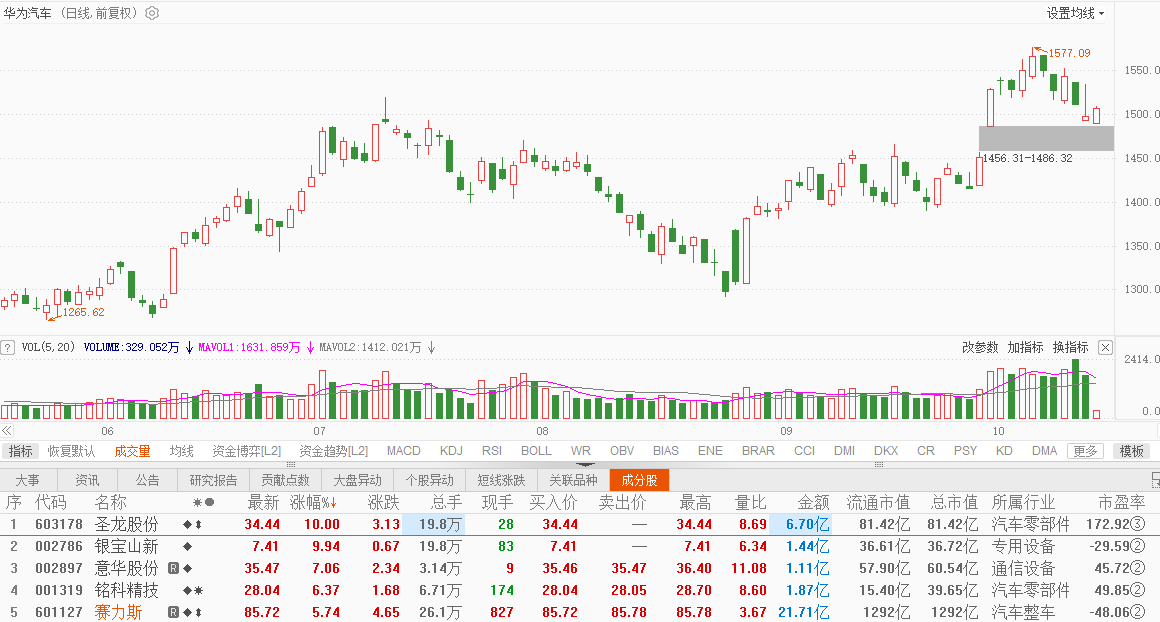Click industry 专用设备 in 银宝山新 row

(1023, 547)
